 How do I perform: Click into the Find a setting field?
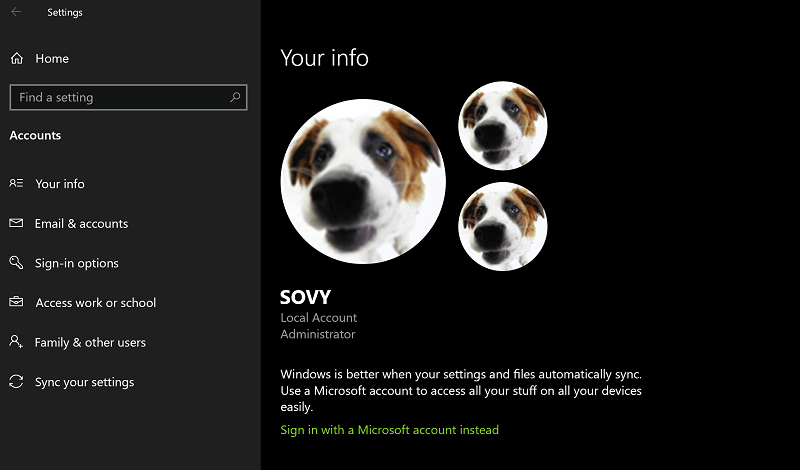coord(128,97)
